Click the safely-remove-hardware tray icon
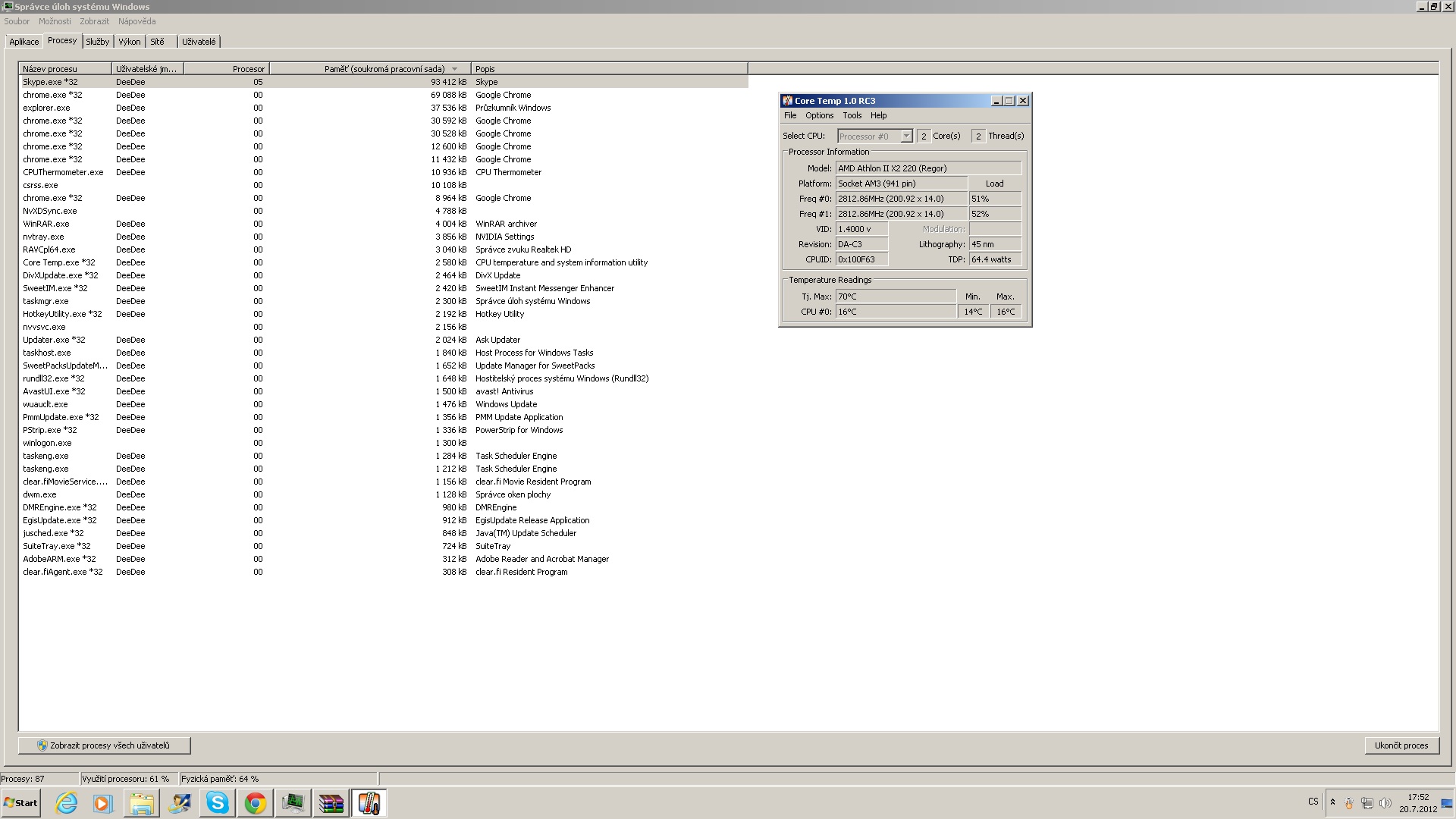 click(x=1349, y=803)
